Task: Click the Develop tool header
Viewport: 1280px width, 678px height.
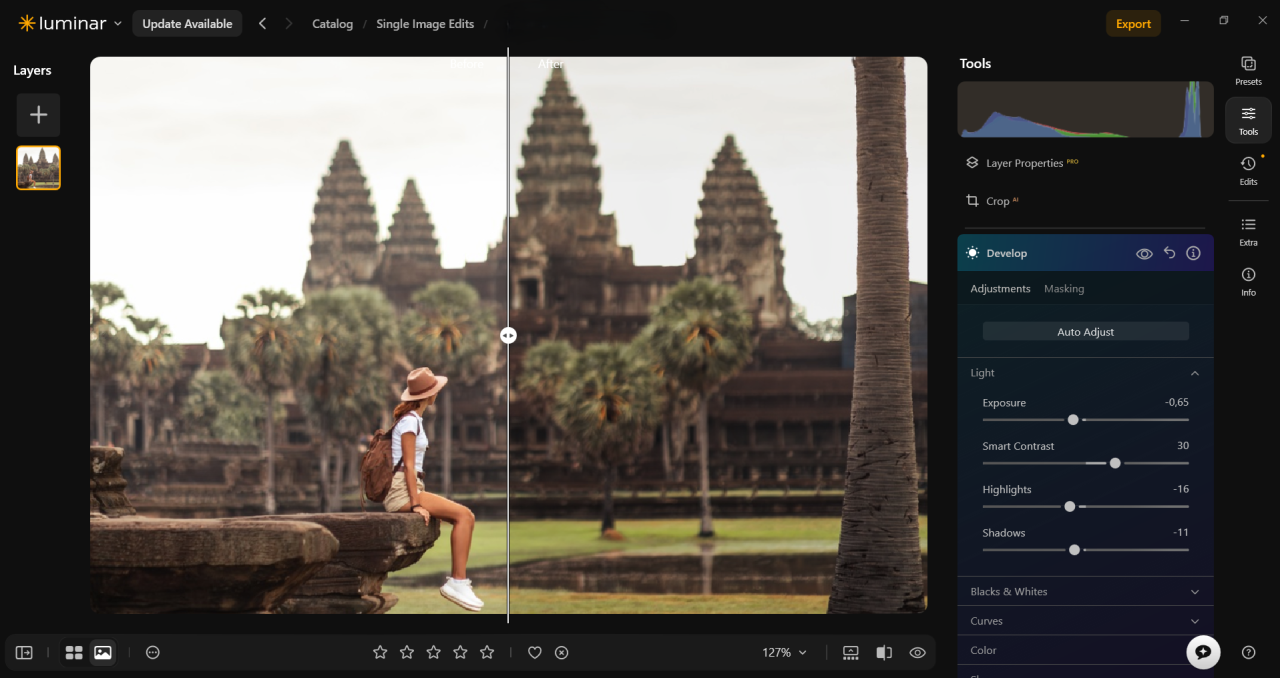Action: click(x=1085, y=253)
